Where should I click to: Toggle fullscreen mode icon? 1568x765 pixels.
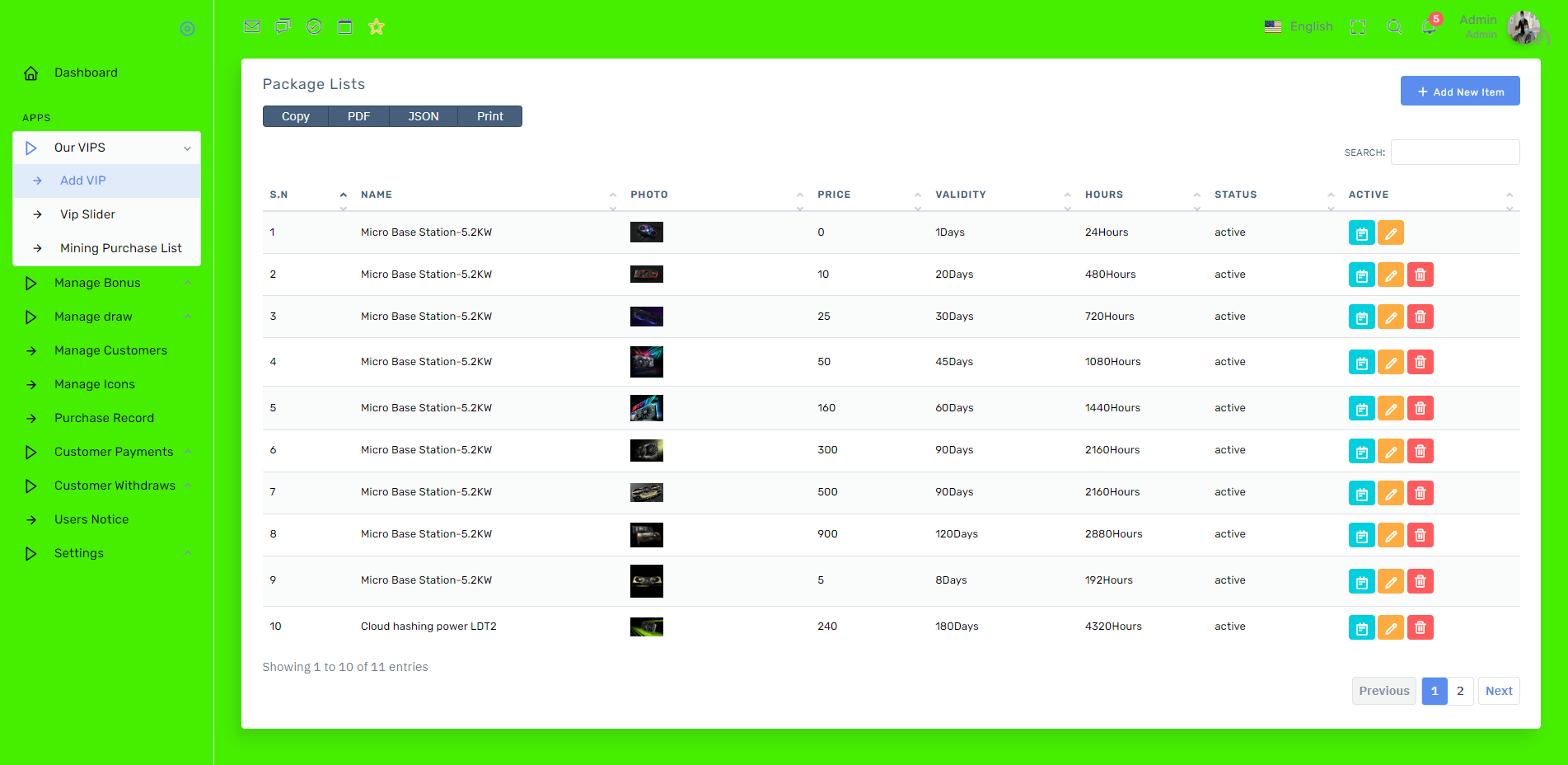click(1358, 26)
